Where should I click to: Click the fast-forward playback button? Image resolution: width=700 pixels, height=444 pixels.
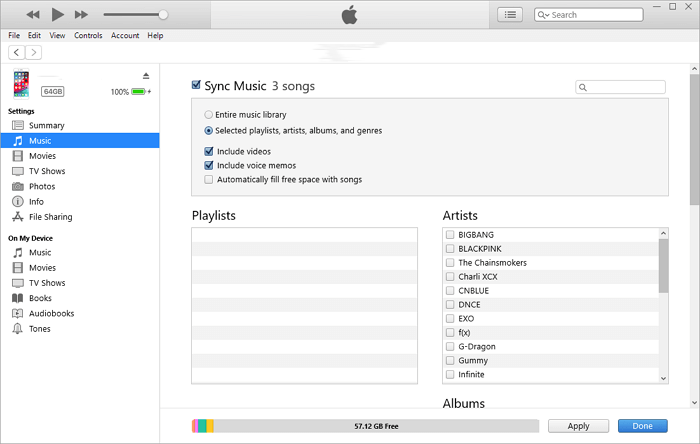point(81,15)
